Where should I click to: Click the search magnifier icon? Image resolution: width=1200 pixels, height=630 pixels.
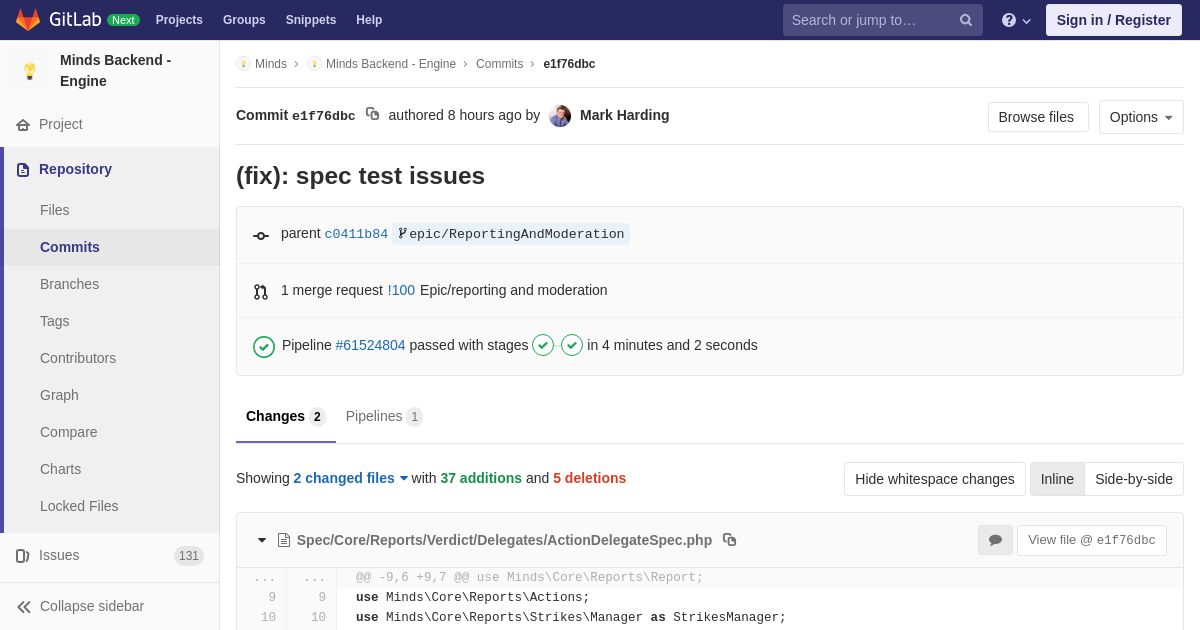coord(965,20)
